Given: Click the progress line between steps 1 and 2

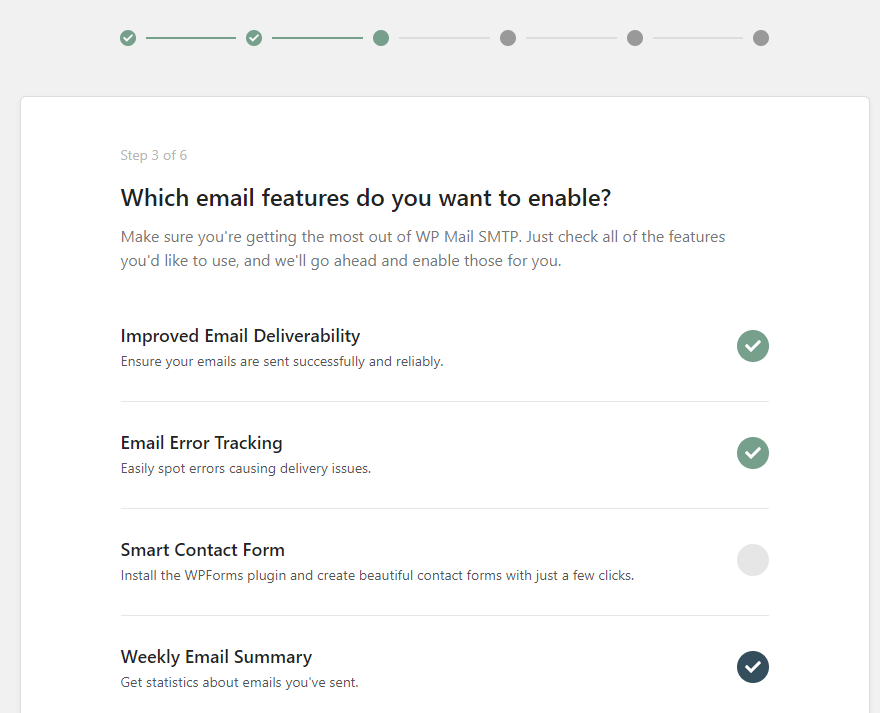Looking at the screenshot, I should coord(191,38).
